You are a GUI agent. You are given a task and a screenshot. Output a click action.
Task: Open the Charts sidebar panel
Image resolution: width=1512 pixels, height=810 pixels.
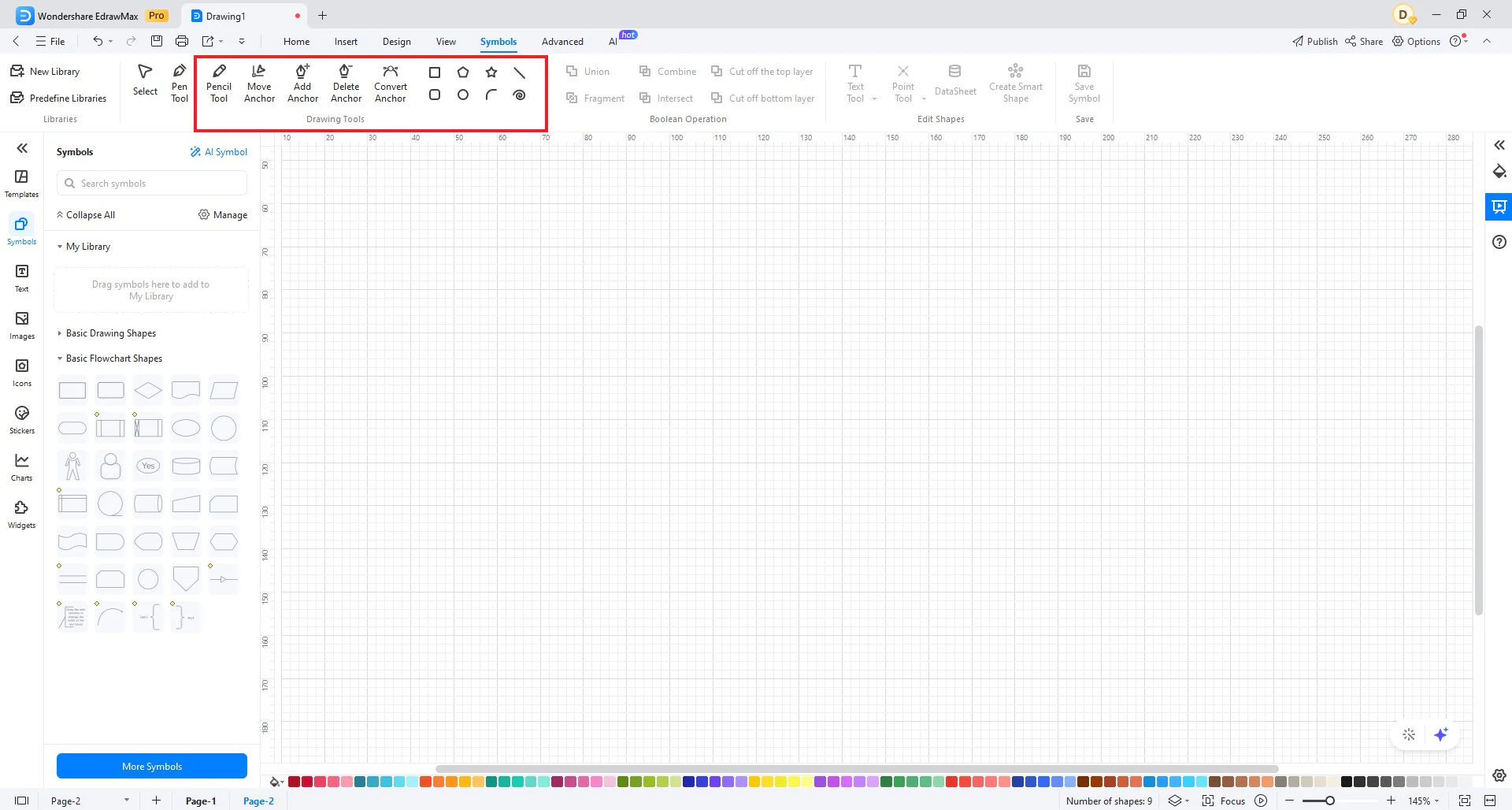(x=22, y=467)
